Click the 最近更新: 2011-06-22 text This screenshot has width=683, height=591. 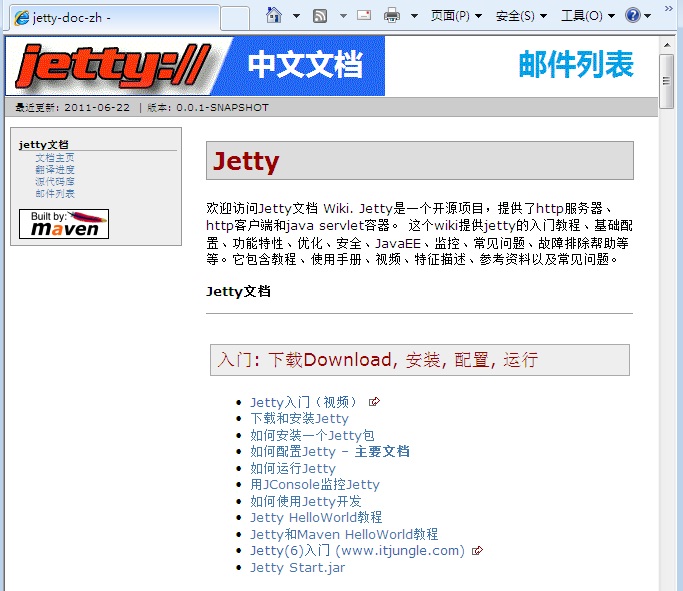click(x=73, y=108)
